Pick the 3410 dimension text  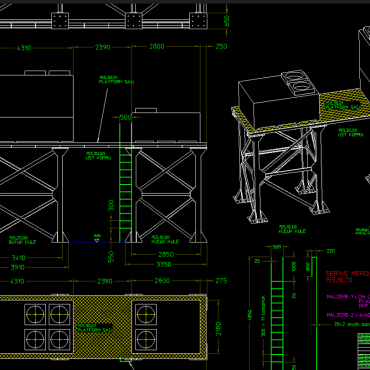18,258
